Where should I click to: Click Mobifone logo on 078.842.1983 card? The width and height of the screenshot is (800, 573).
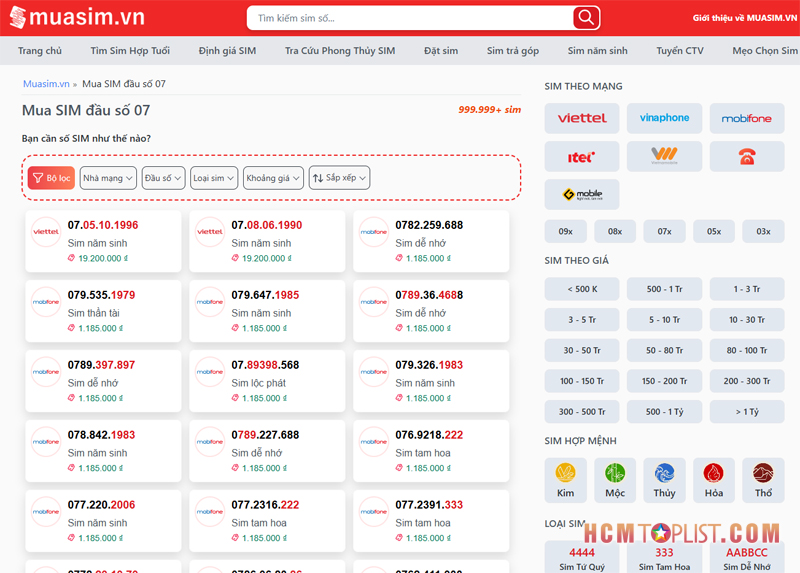tap(46, 442)
